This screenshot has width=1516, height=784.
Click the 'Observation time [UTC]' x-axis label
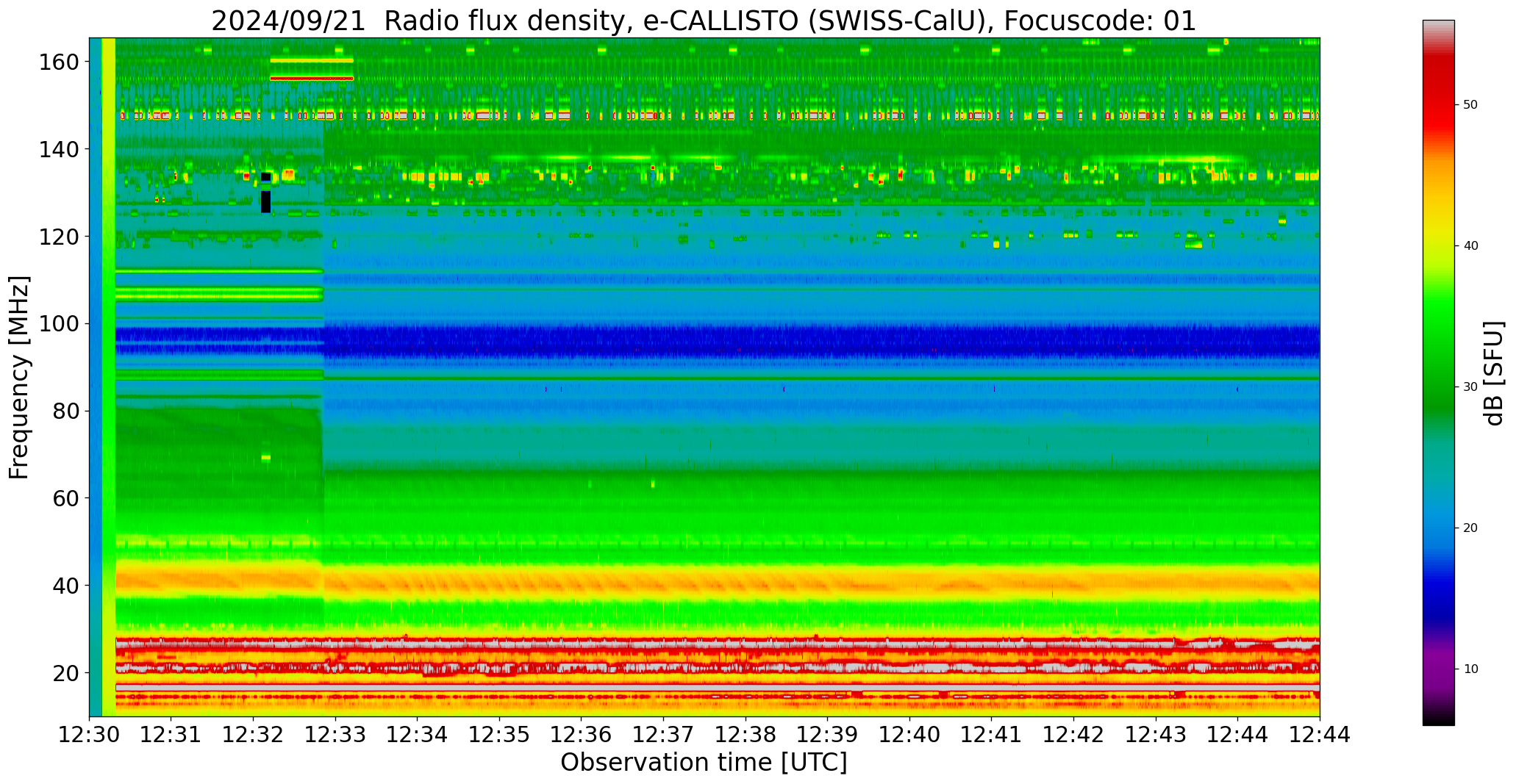pyautogui.click(x=704, y=762)
